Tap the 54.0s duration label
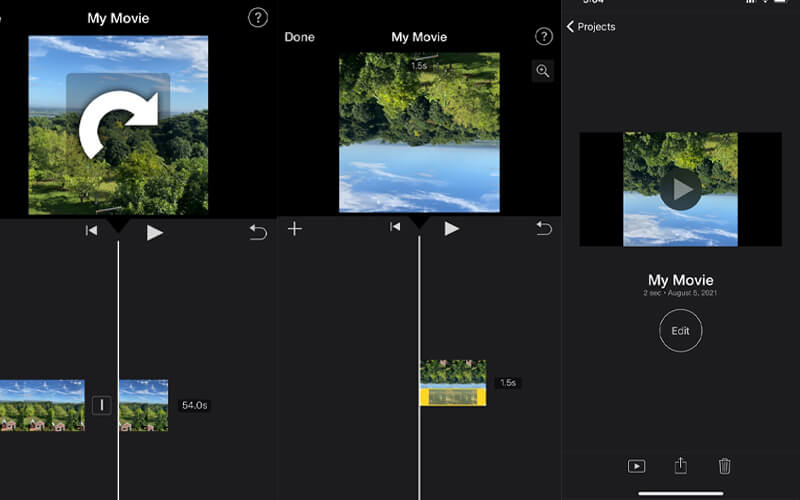 194,405
